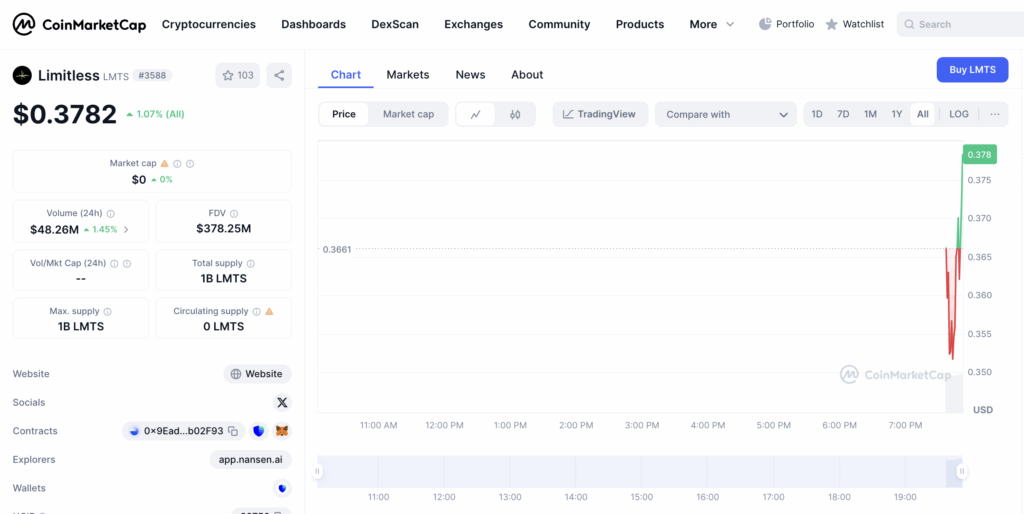Click the right handle of time range slider
This screenshot has width=1024, height=514.
pos(961,471)
